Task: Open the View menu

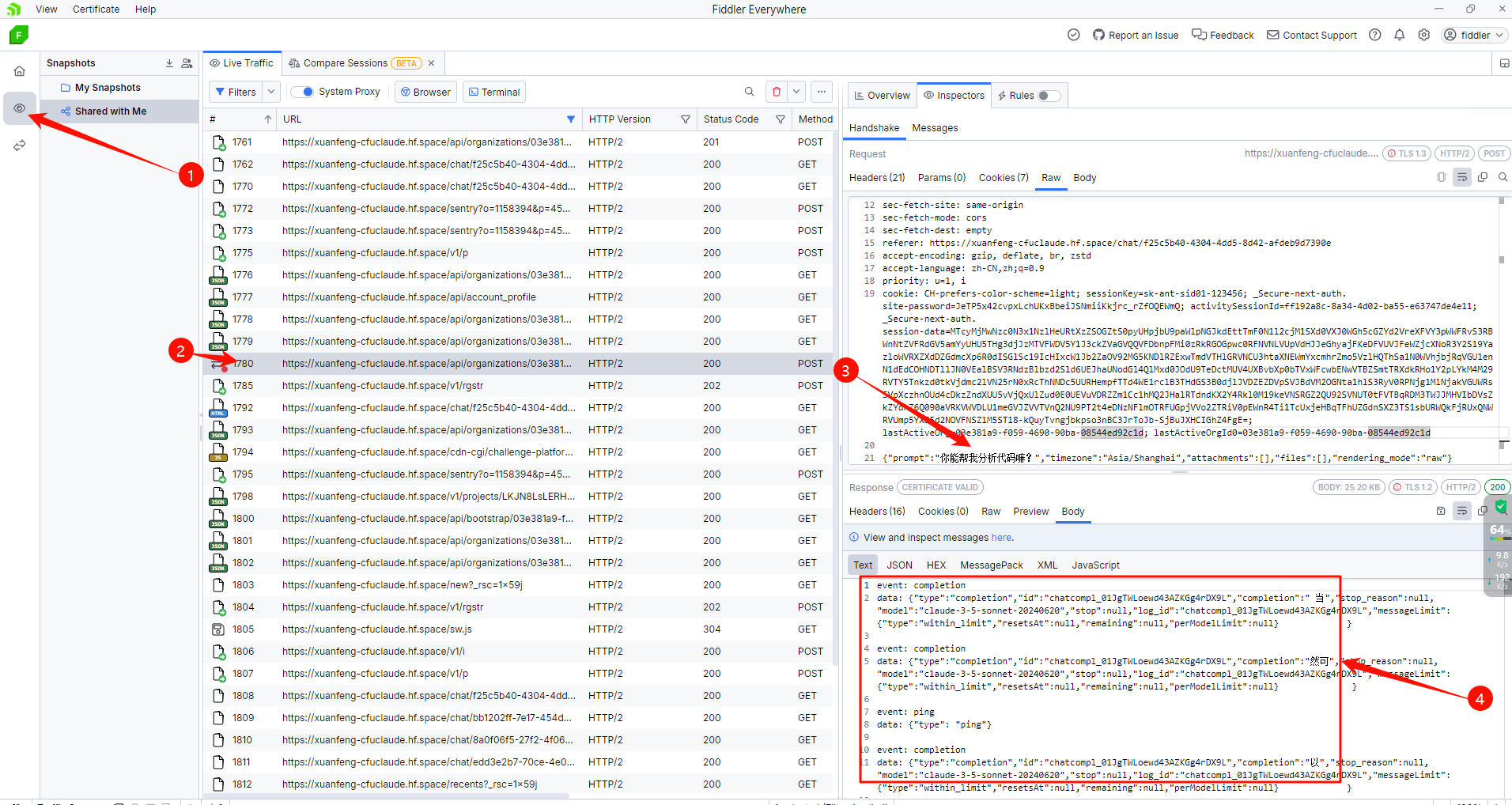Action: (47, 9)
